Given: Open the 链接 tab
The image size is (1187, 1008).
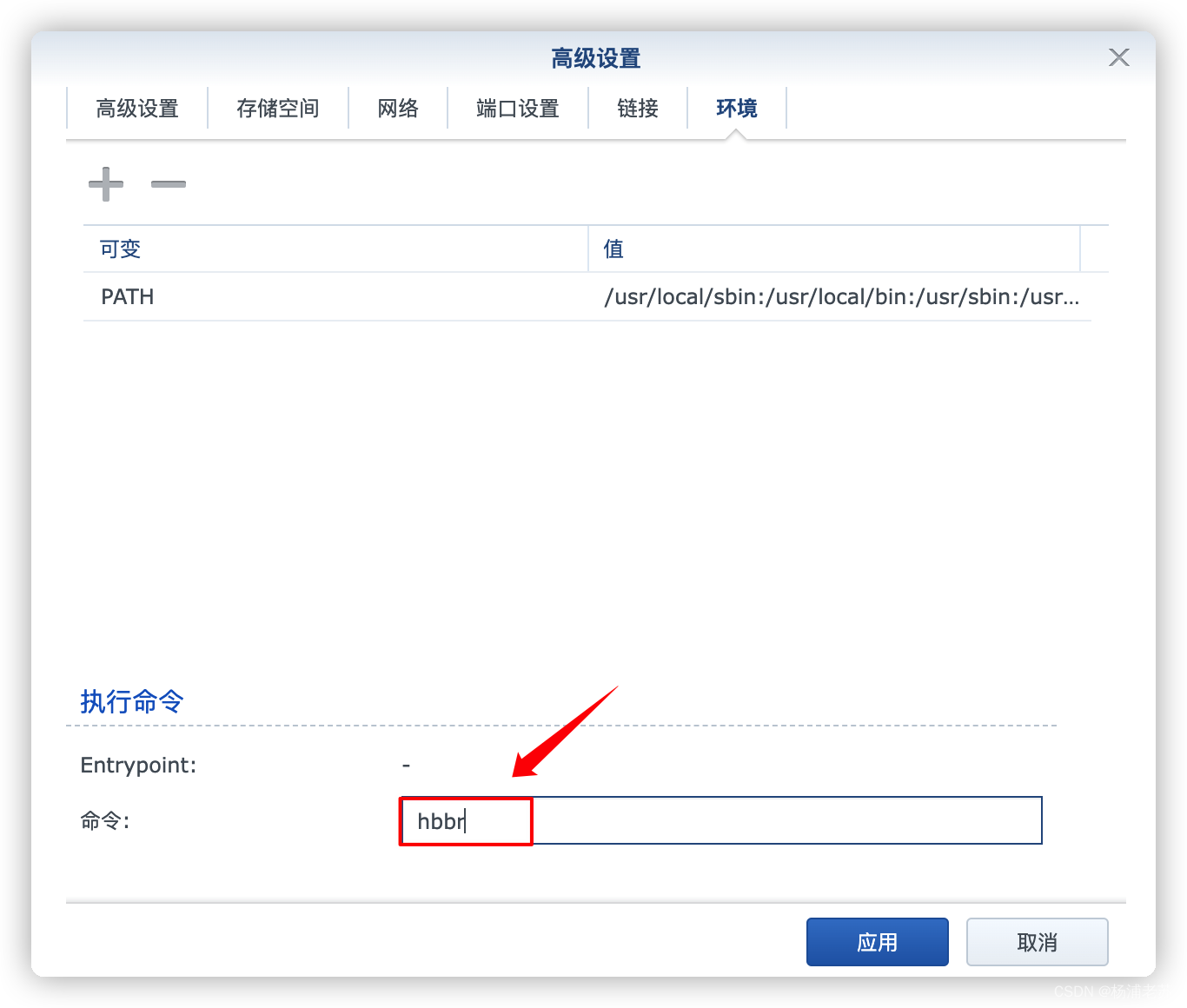Looking at the screenshot, I should coord(637,108).
